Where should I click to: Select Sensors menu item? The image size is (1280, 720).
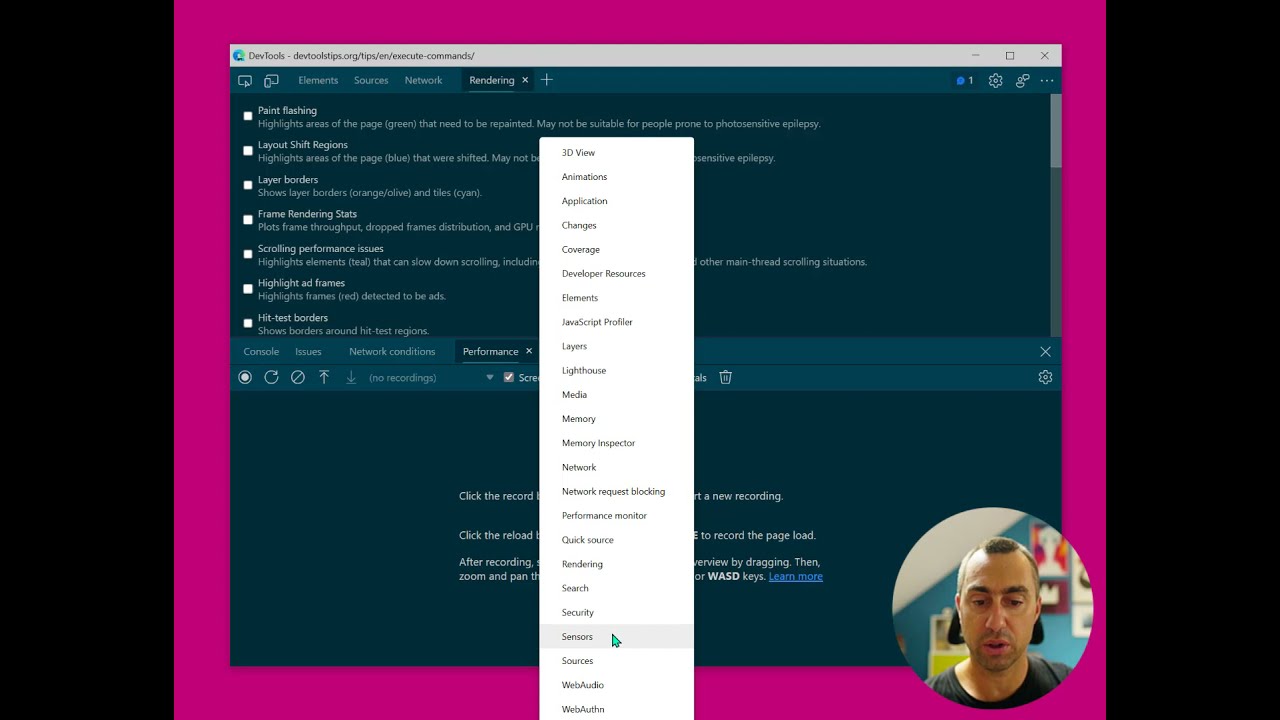click(x=616, y=637)
